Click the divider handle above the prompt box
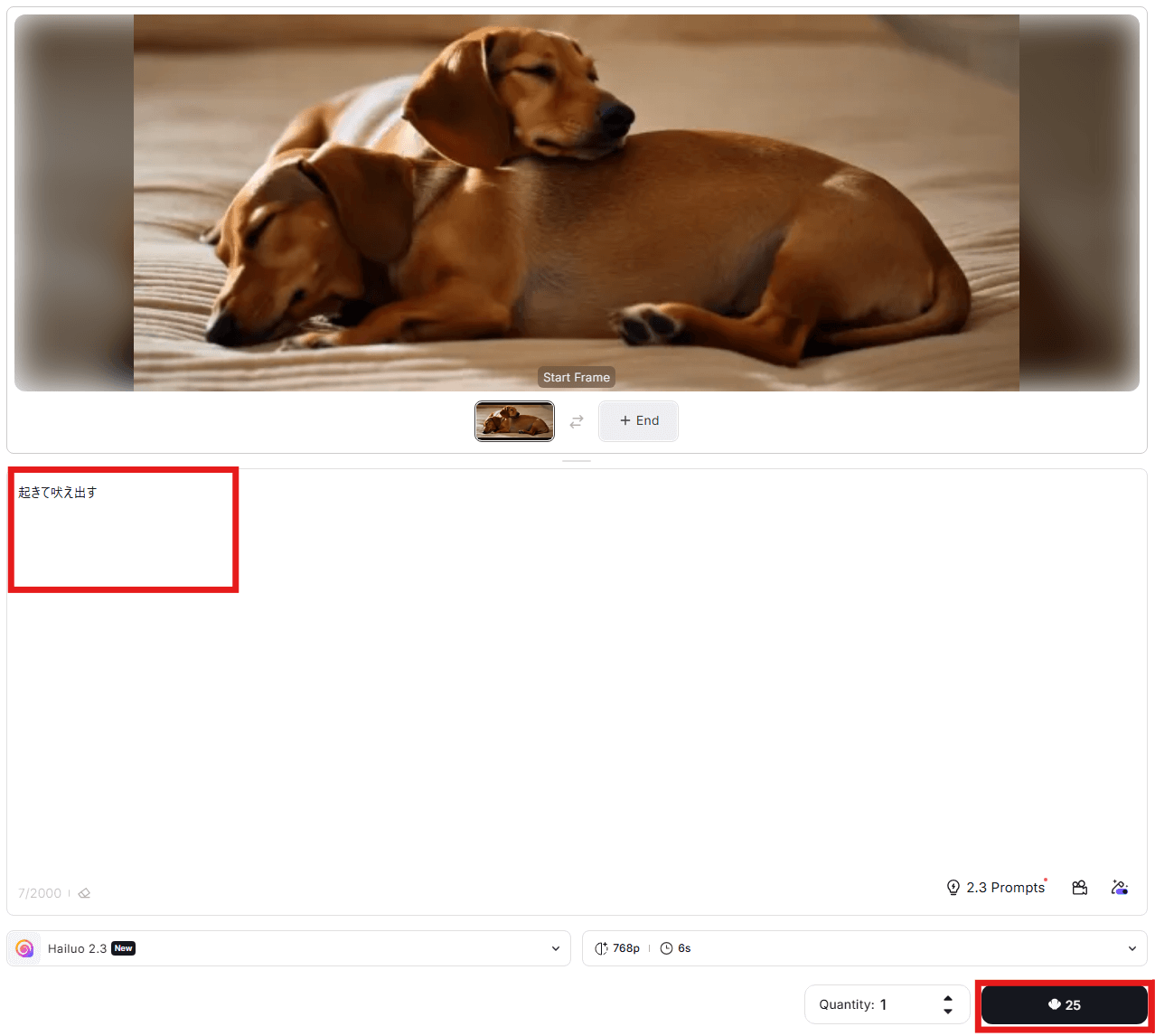The height and width of the screenshot is (1036, 1155). pos(577,461)
